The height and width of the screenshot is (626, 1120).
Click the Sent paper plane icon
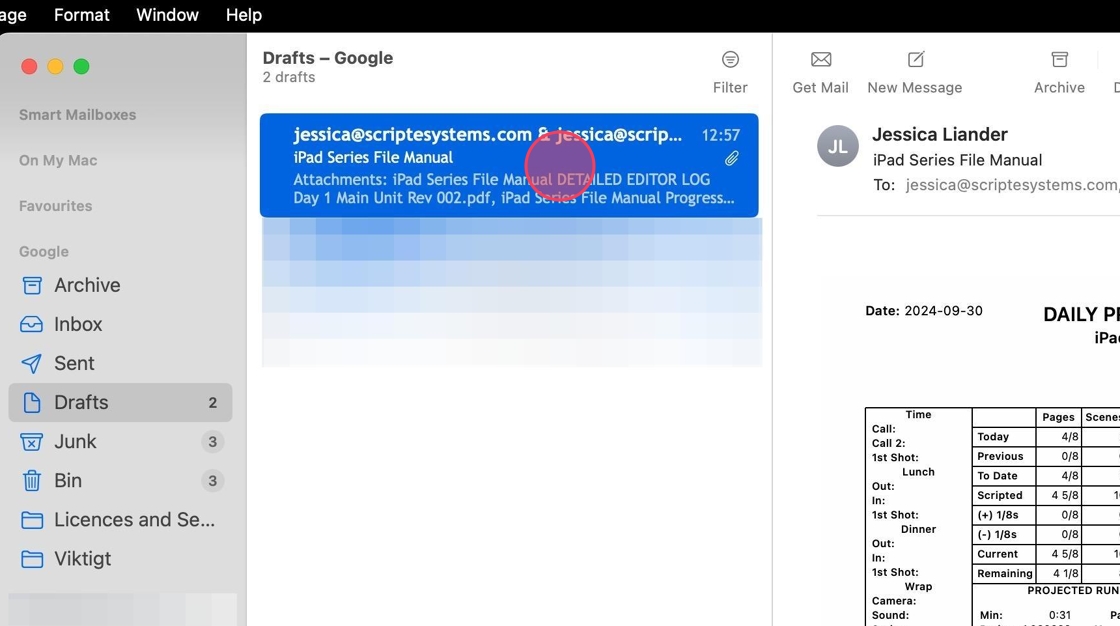pos(31,363)
